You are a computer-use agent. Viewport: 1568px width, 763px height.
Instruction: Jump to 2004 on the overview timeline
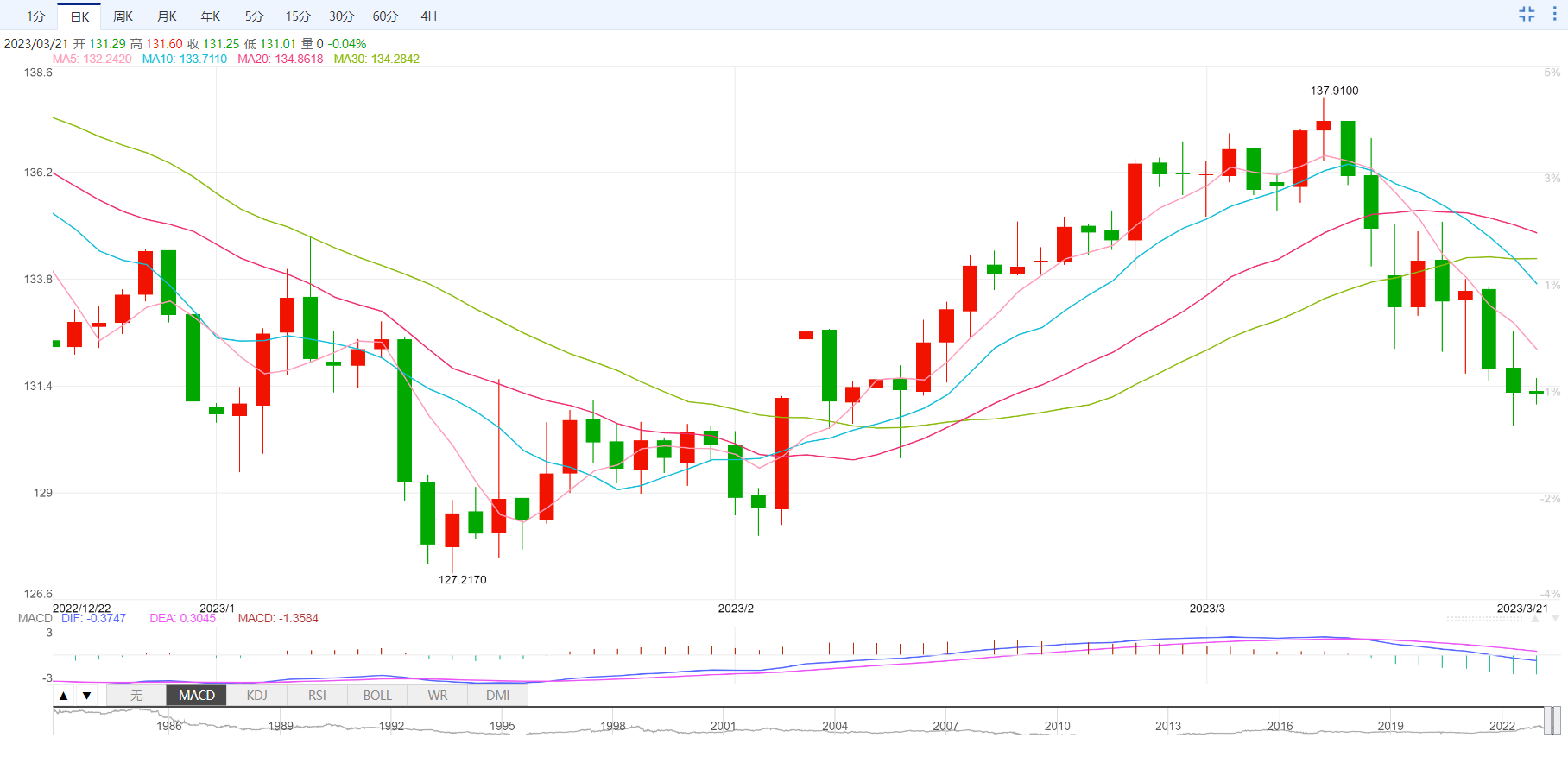835,726
